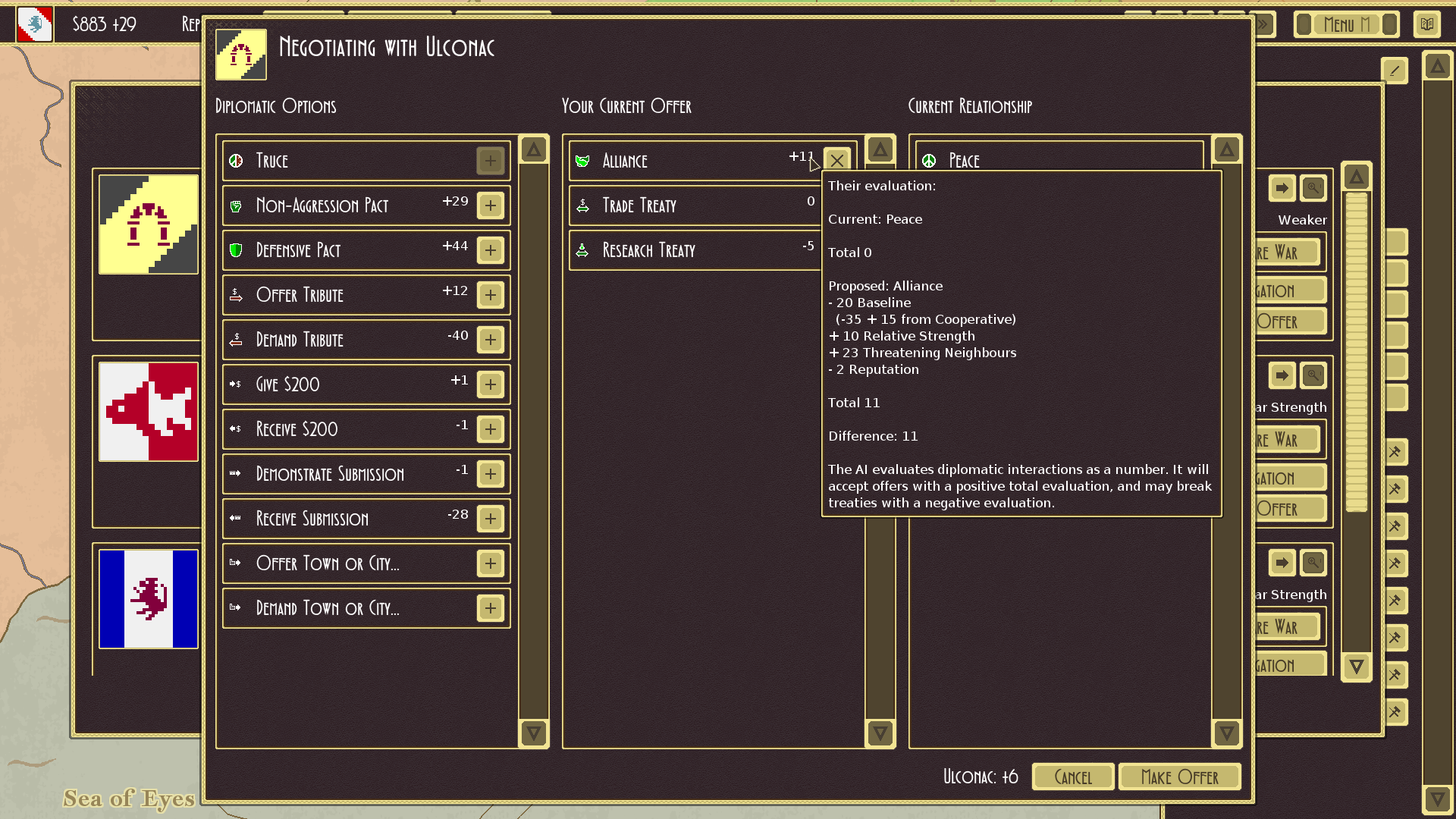Add Truce to the offer
Image resolution: width=1456 pixels, height=819 pixels.
(x=491, y=161)
